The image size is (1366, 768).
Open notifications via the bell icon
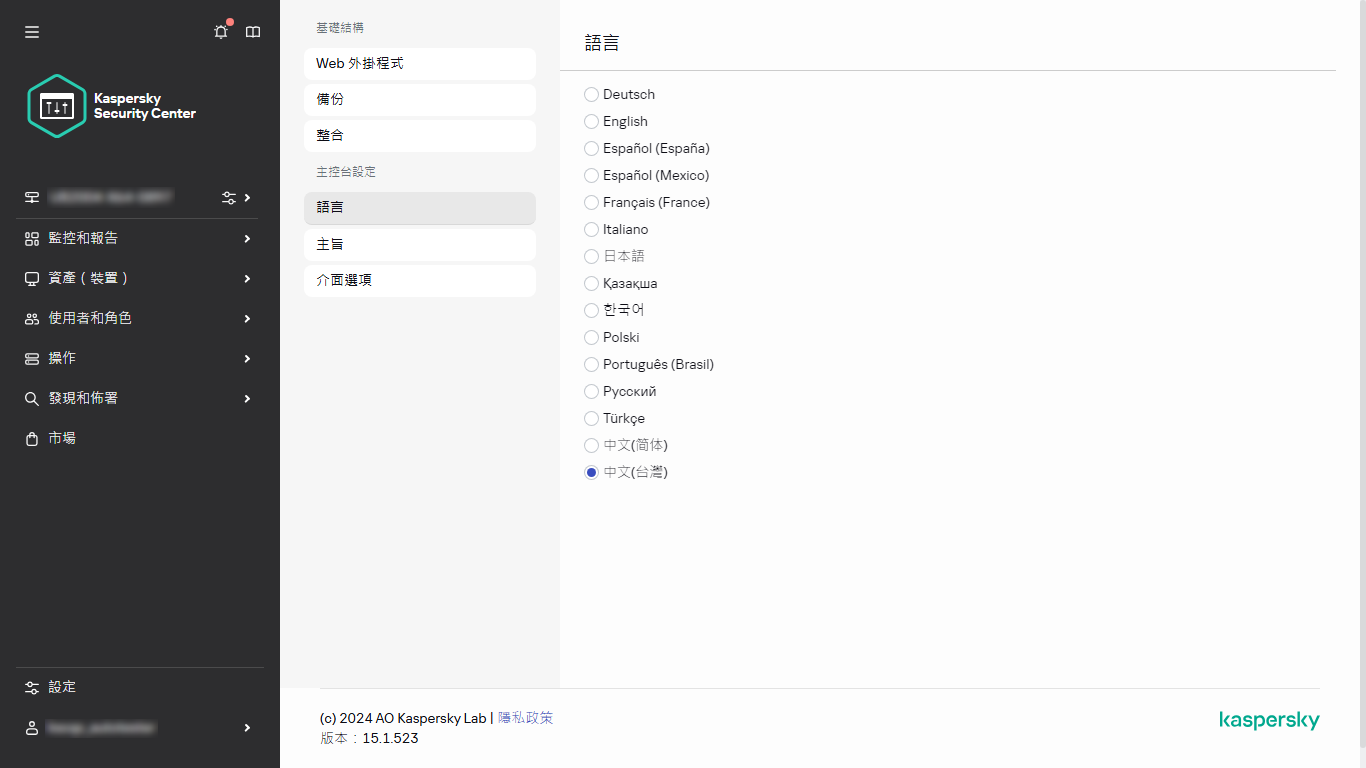pyautogui.click(x=220, y=31)
